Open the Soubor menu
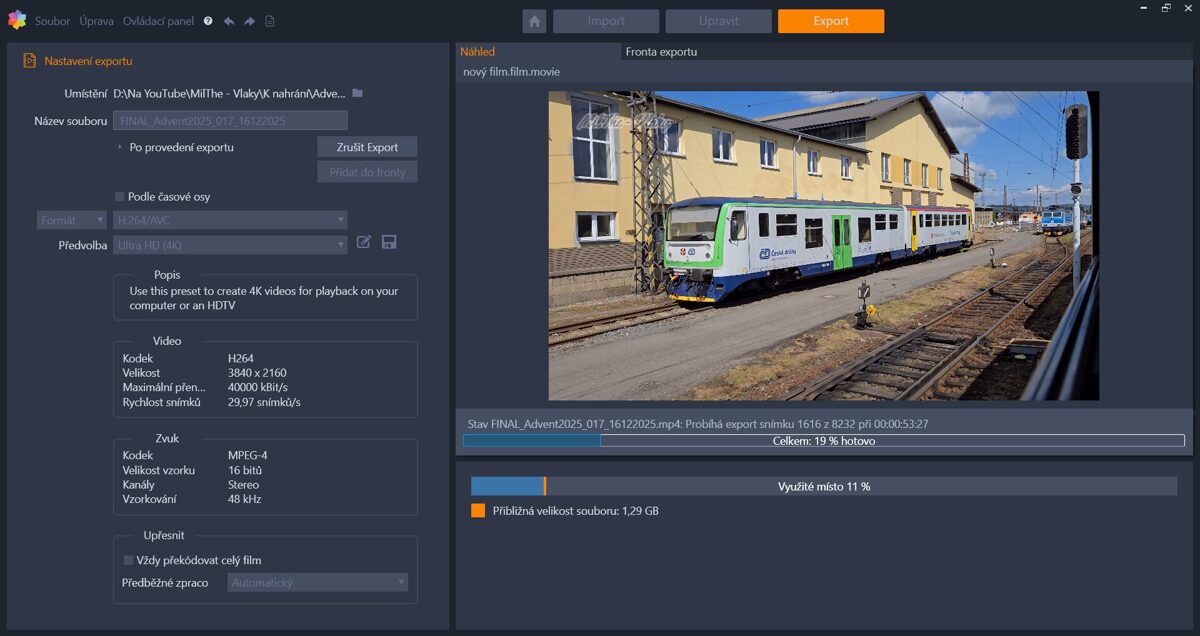This screenshot has height=636, width=1200. [52, 21]
